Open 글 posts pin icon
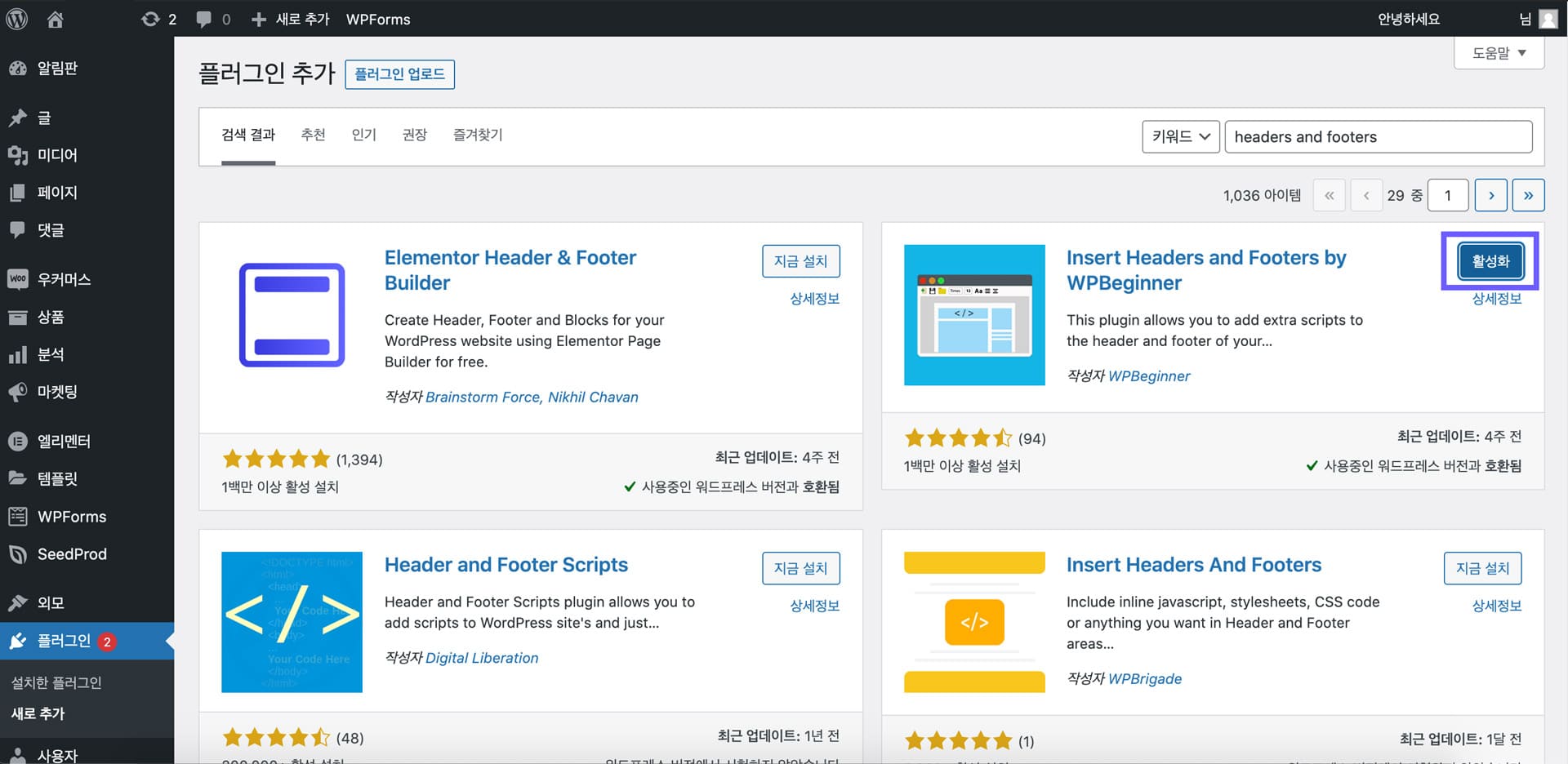This screenshot has height=764, width=1568. click(18, 118)
